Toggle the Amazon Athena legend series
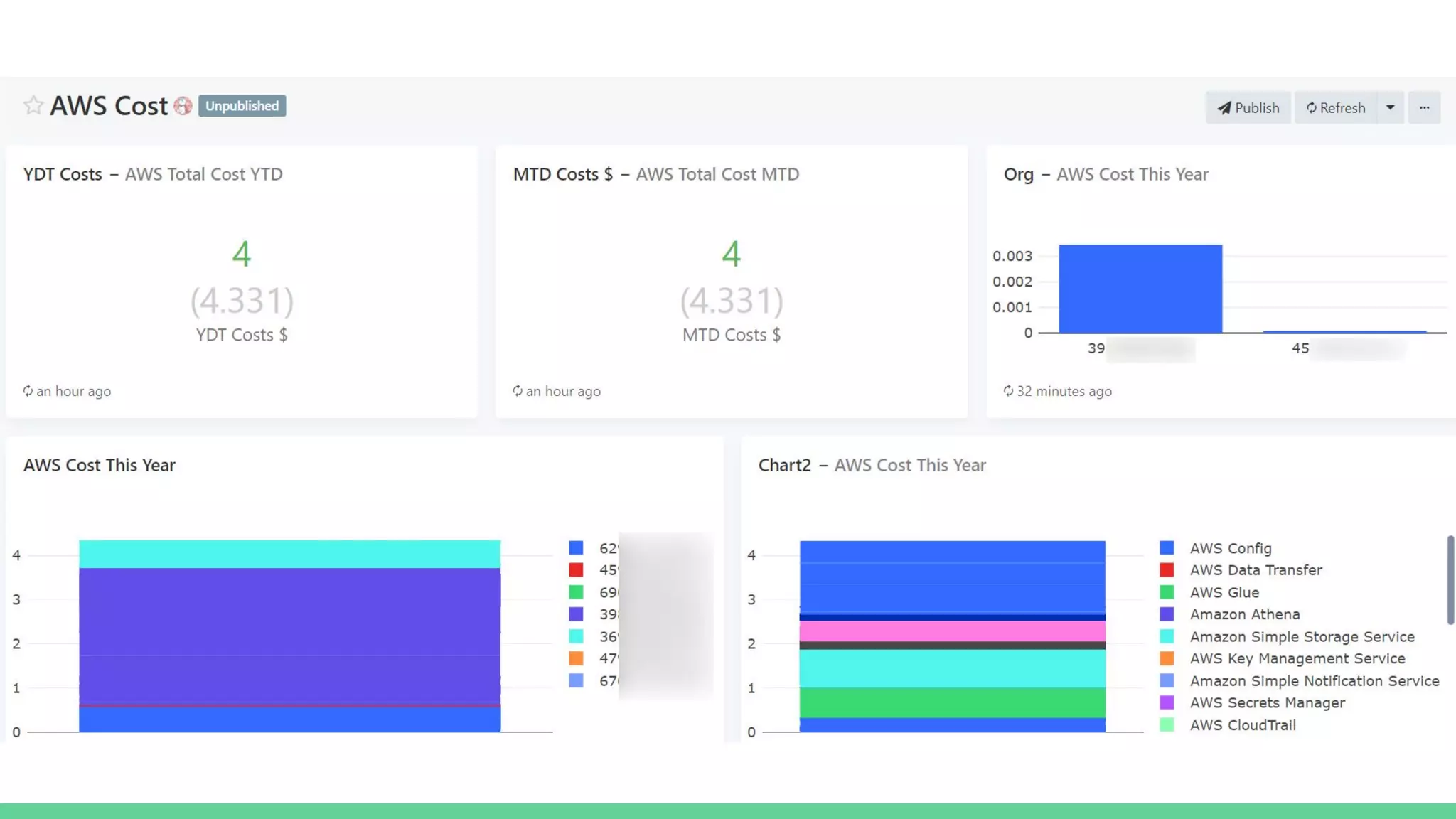The height and width of the screenshot is (819, 1456). click(x=1244, y=614)
